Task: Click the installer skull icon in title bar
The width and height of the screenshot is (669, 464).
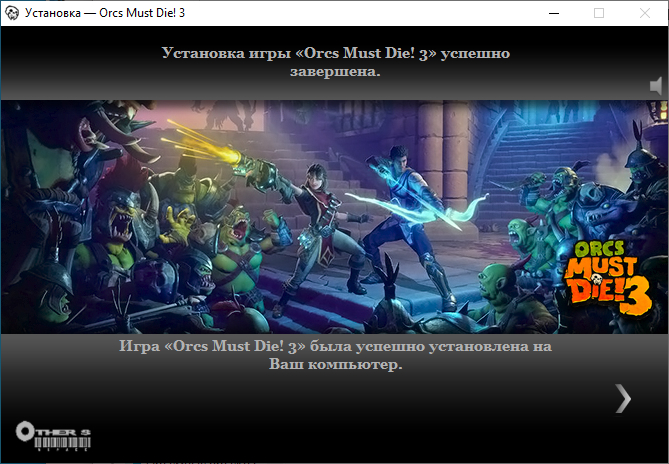Action: coord(12,13)
